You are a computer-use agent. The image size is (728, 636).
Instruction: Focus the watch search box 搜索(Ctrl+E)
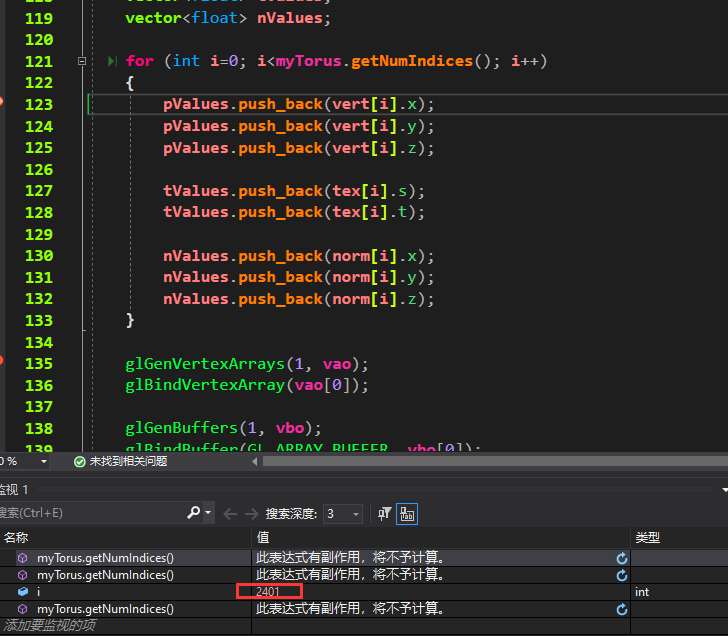pyautogui.click(x=92, y=513)
